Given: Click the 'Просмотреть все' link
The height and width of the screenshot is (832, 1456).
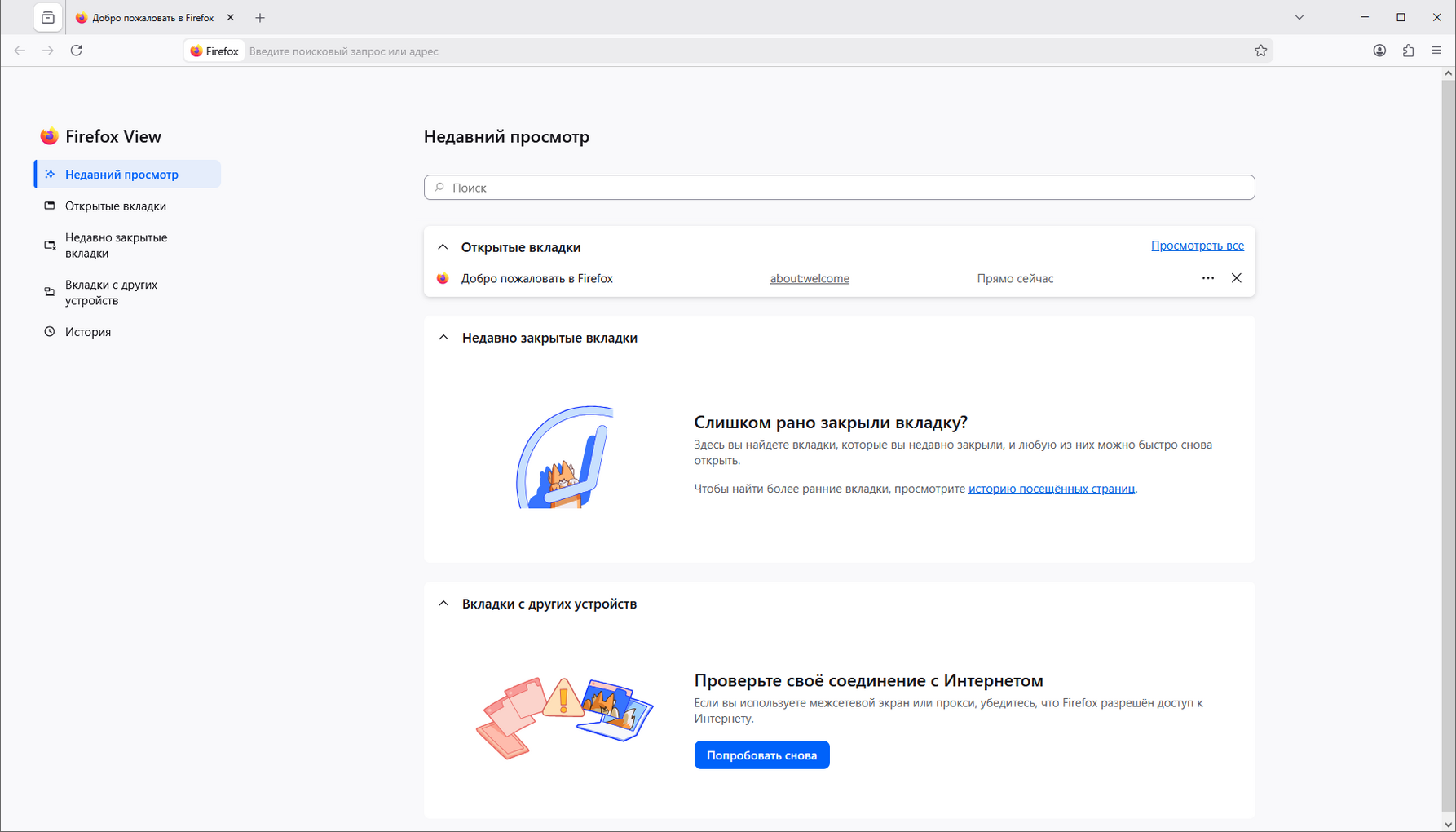Looking at the screenshot, I should [1197, 246].
